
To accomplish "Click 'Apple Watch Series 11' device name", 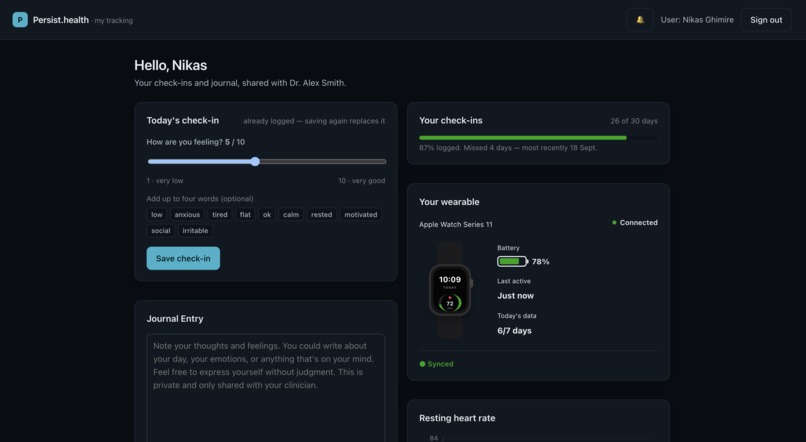I will click(x=455, y=225).
